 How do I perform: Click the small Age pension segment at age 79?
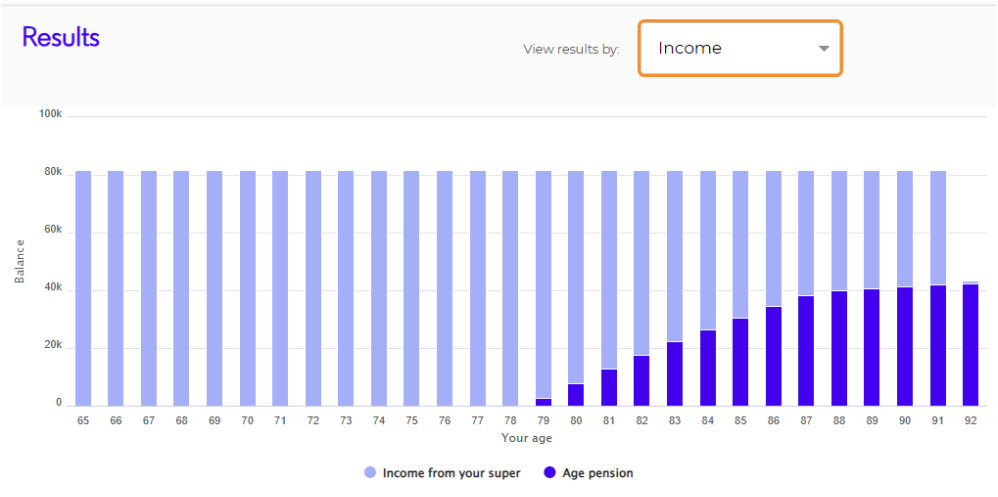[x=543, y=402]
